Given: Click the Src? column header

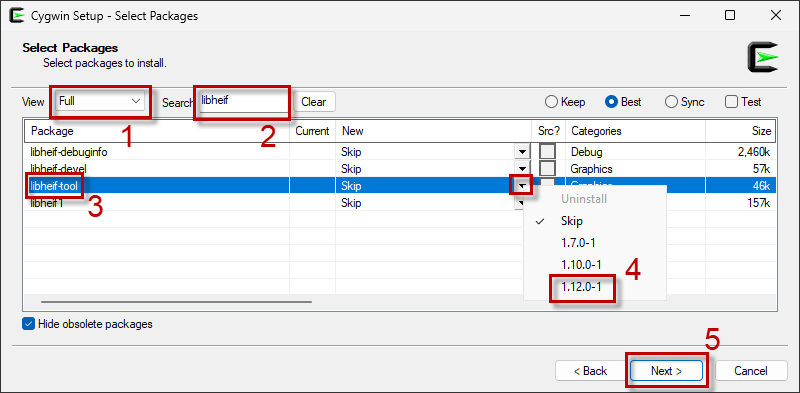Looking at the screenshot, I should (x=548, y=131).
